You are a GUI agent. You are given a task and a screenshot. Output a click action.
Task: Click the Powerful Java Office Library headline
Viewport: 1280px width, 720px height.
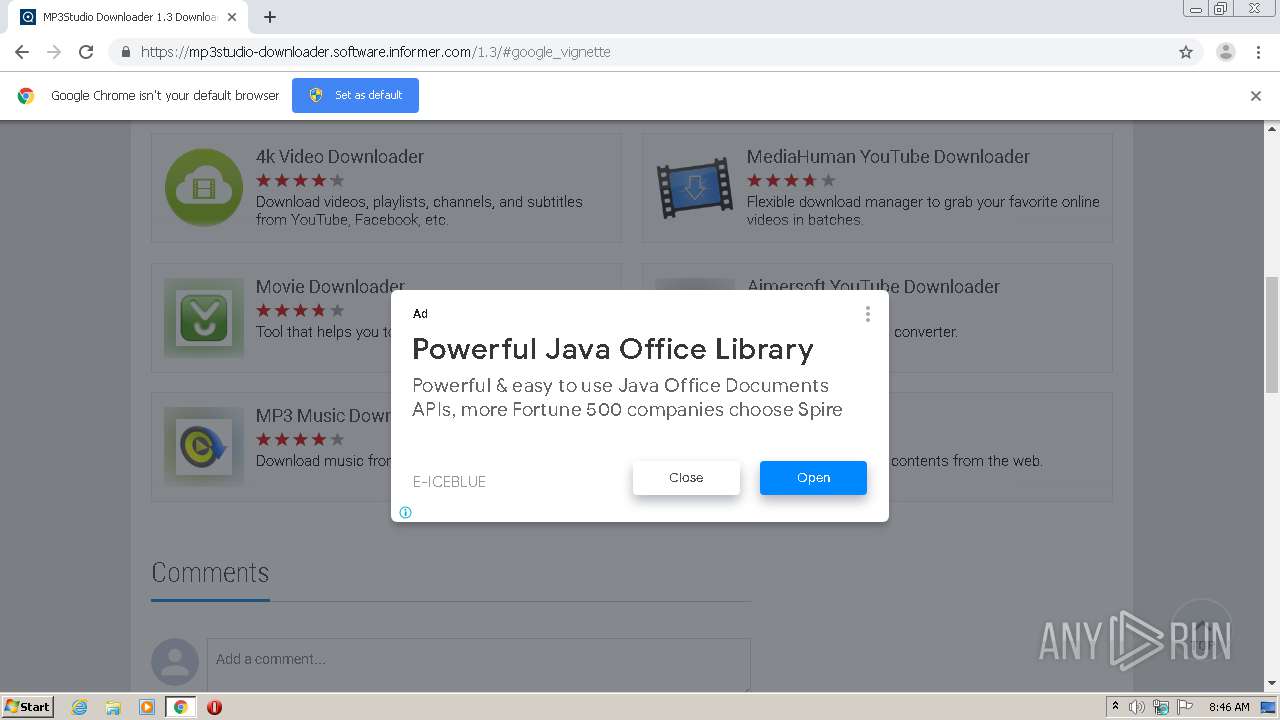pos(613,349)
